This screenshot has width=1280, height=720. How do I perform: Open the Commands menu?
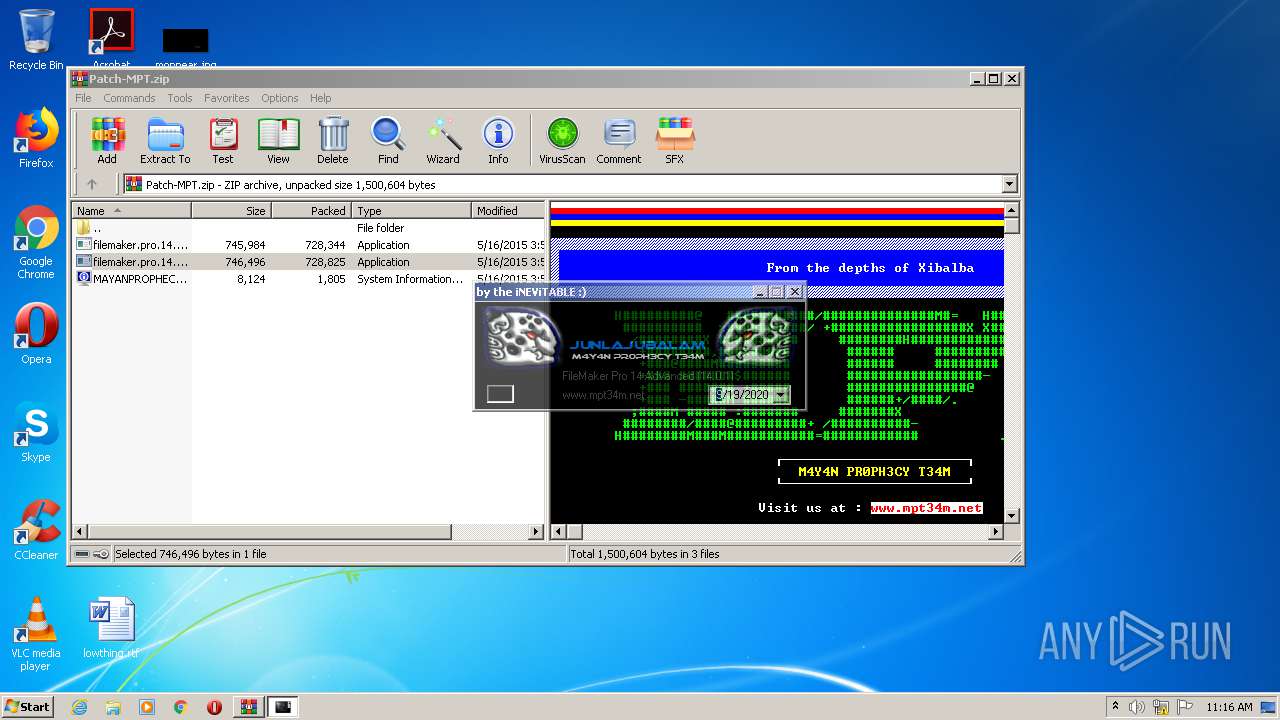129,98
